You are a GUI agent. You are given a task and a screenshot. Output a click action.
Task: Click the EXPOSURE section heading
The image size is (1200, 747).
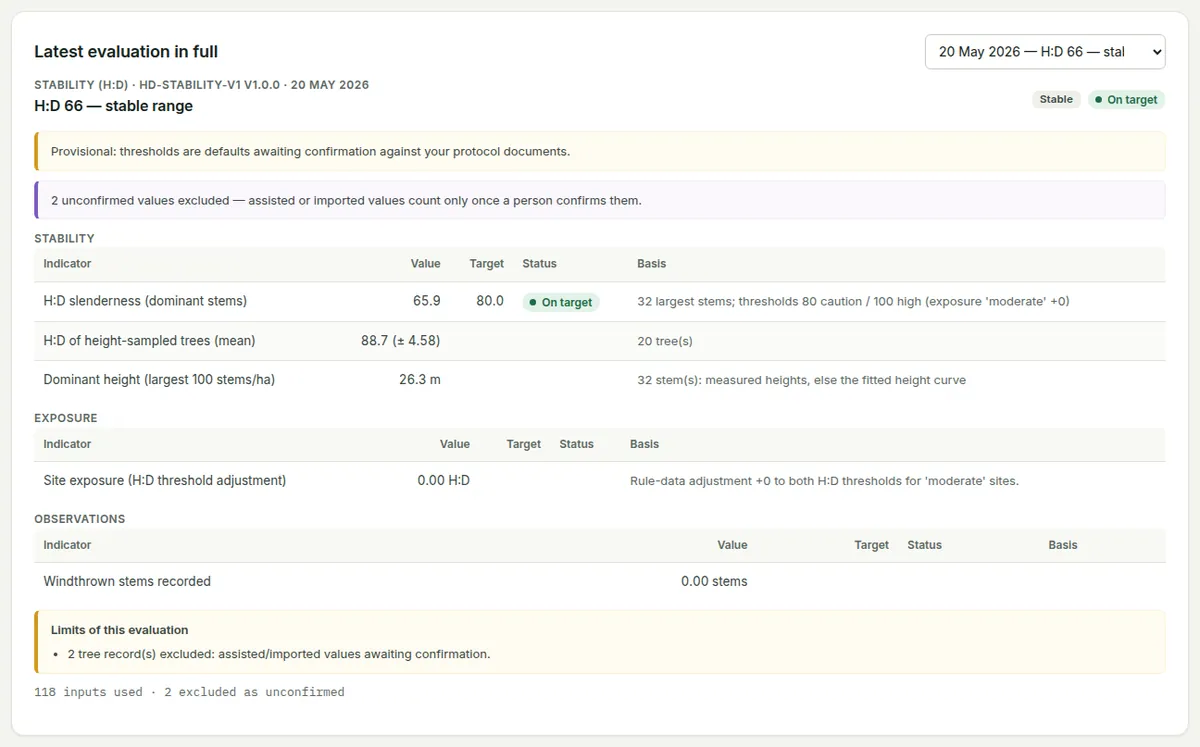point(66,418)
